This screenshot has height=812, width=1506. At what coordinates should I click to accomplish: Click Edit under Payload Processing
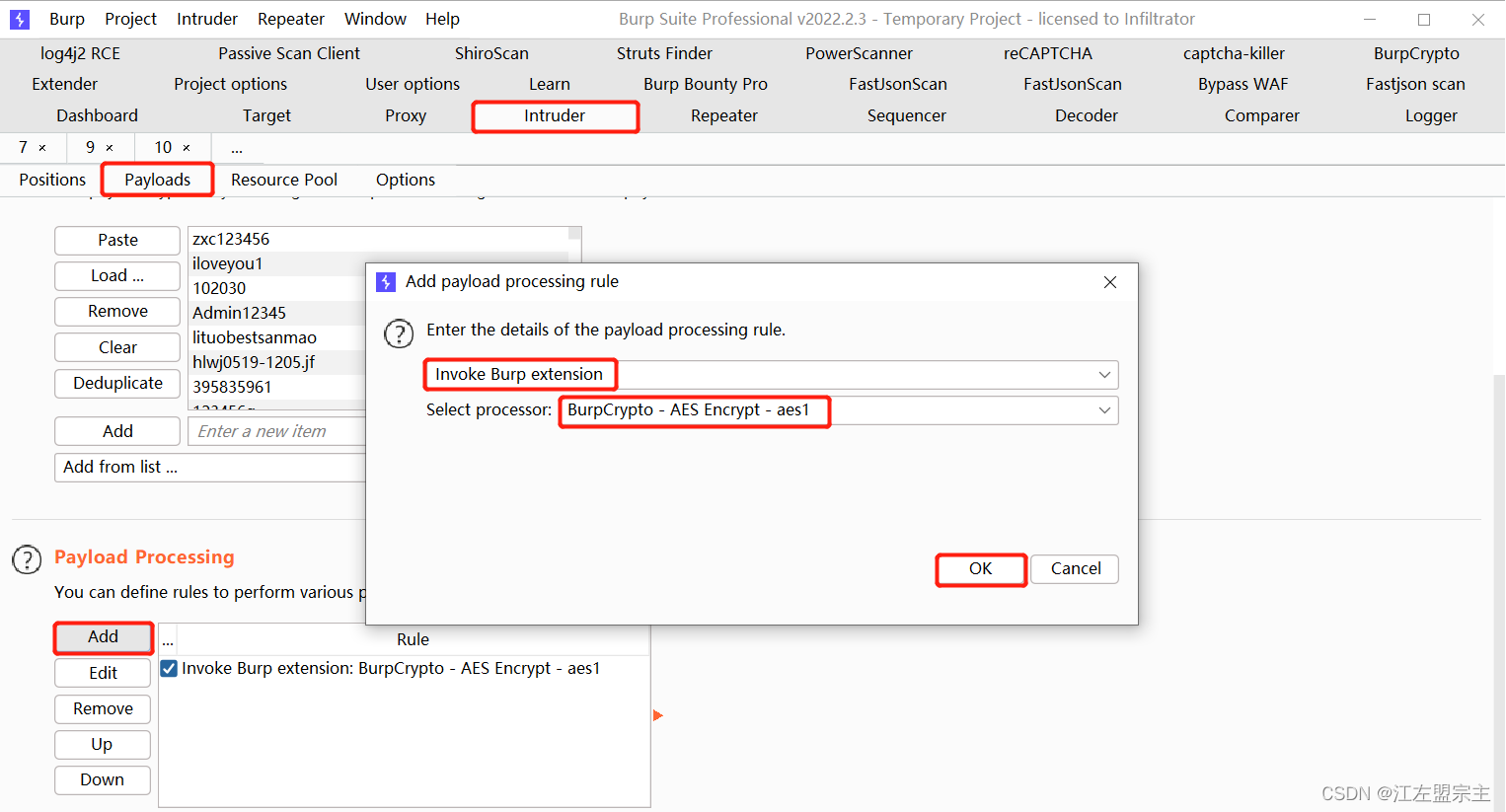103,674
